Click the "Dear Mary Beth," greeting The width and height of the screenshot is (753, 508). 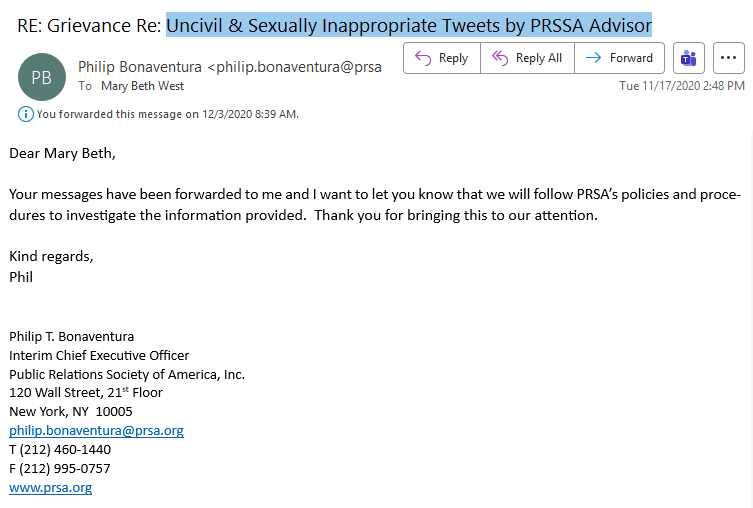click(62, 153)
